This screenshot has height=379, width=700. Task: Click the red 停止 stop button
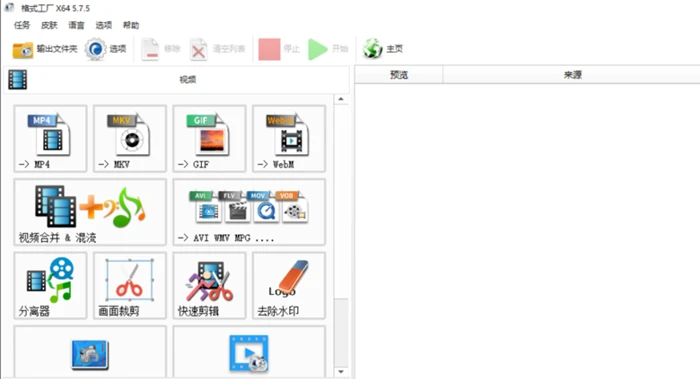pyautogui.click(x=279, y=49)
